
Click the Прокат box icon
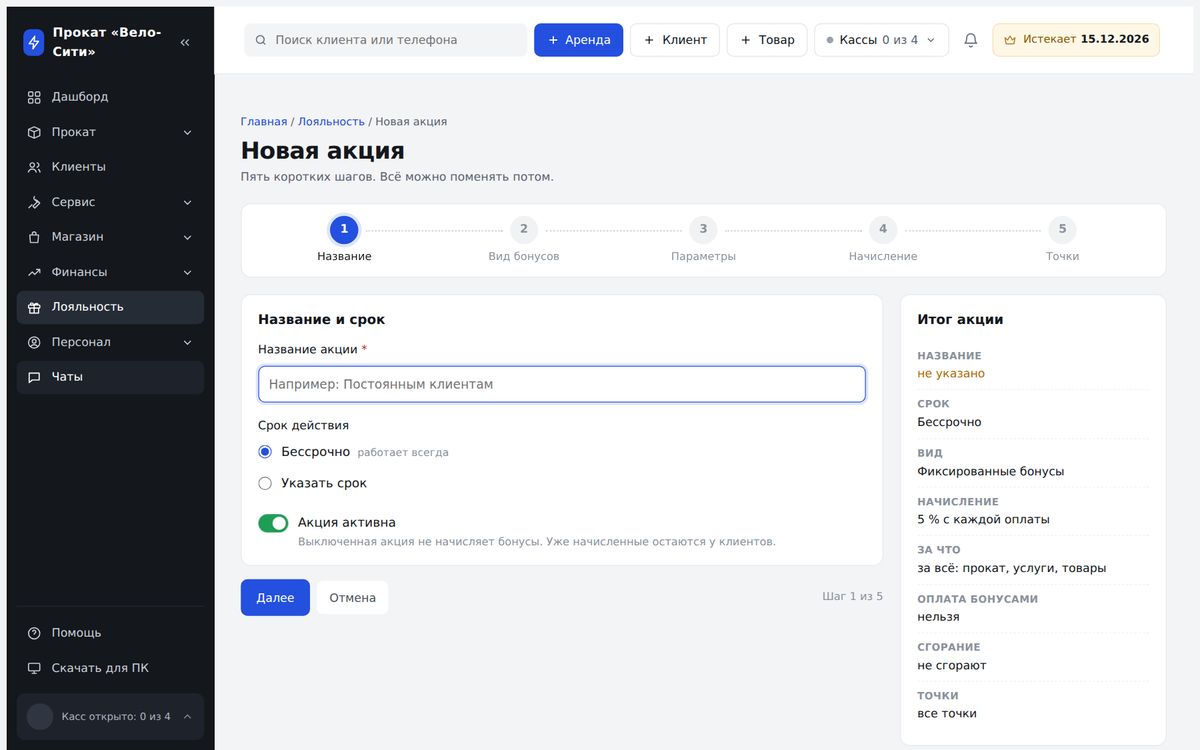pos(34,132)
